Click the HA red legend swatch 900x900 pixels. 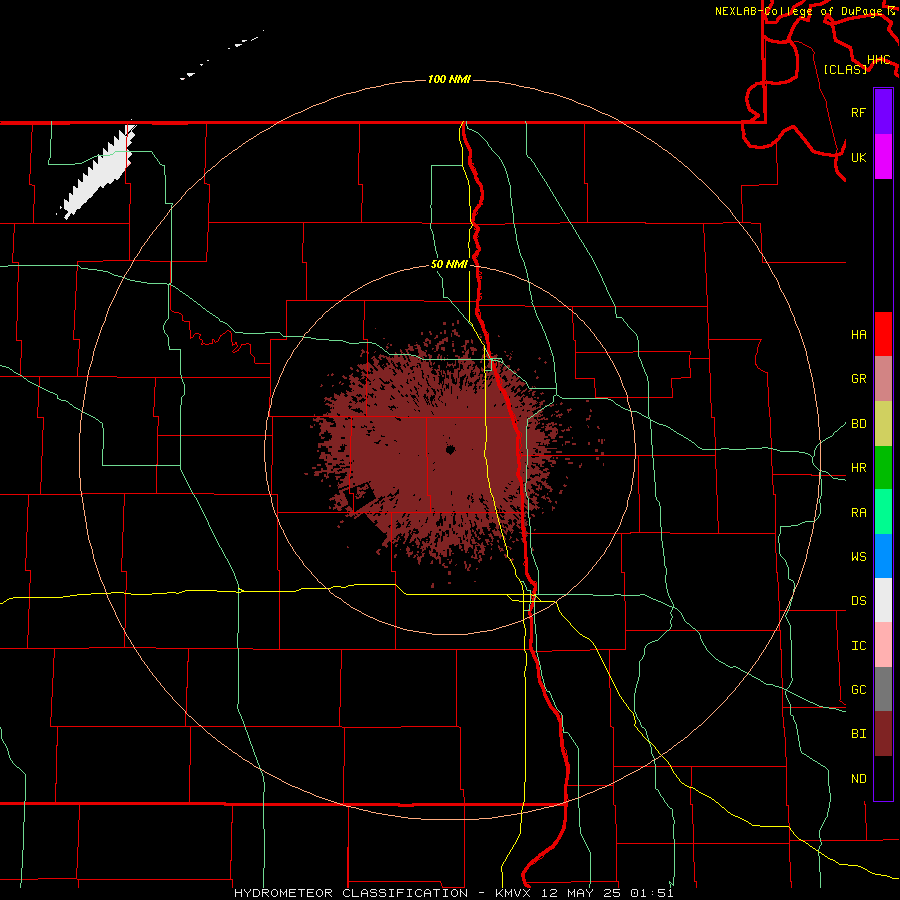pyautogui.click(x=883, y=334)
